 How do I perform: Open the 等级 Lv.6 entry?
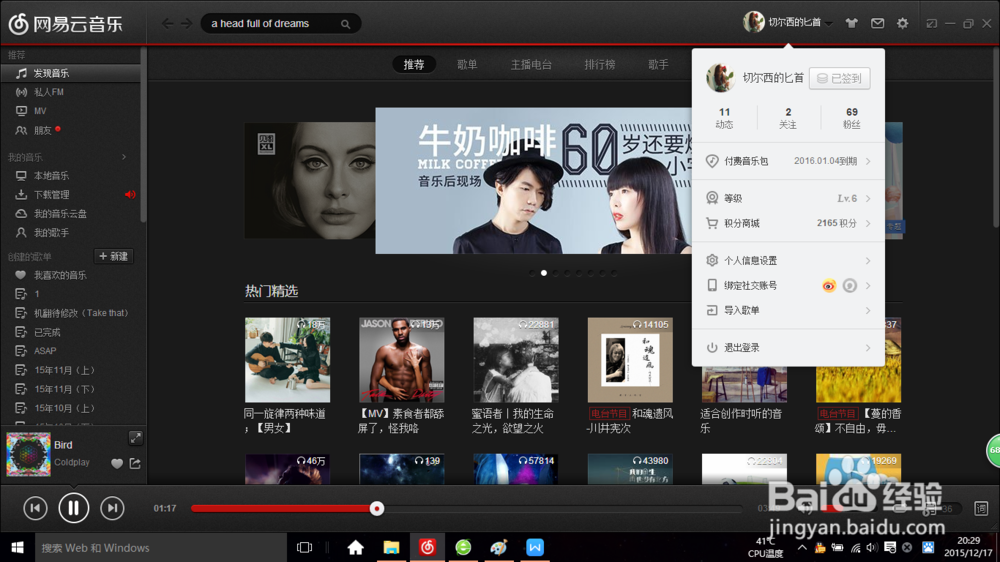coord(788,198)
